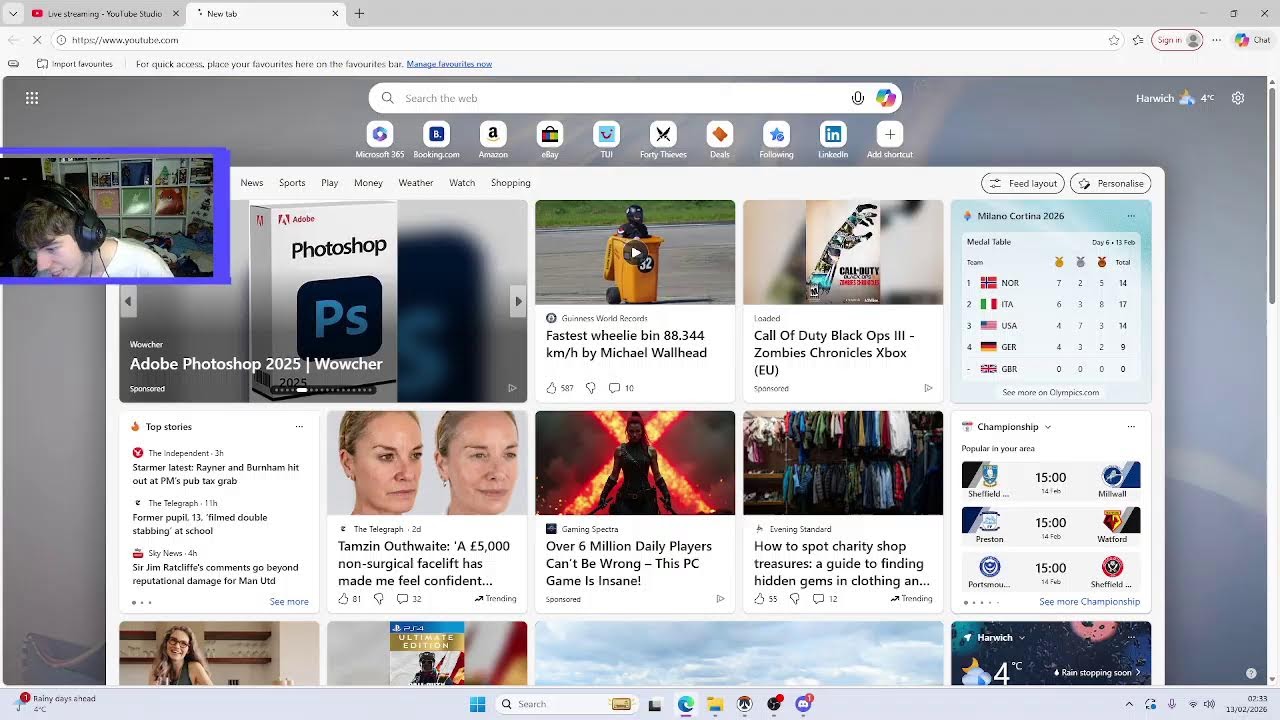Switch to the Live streaming YouTube Studio tab
Viewport: 1280px width, 720px height.
(104, 14)
